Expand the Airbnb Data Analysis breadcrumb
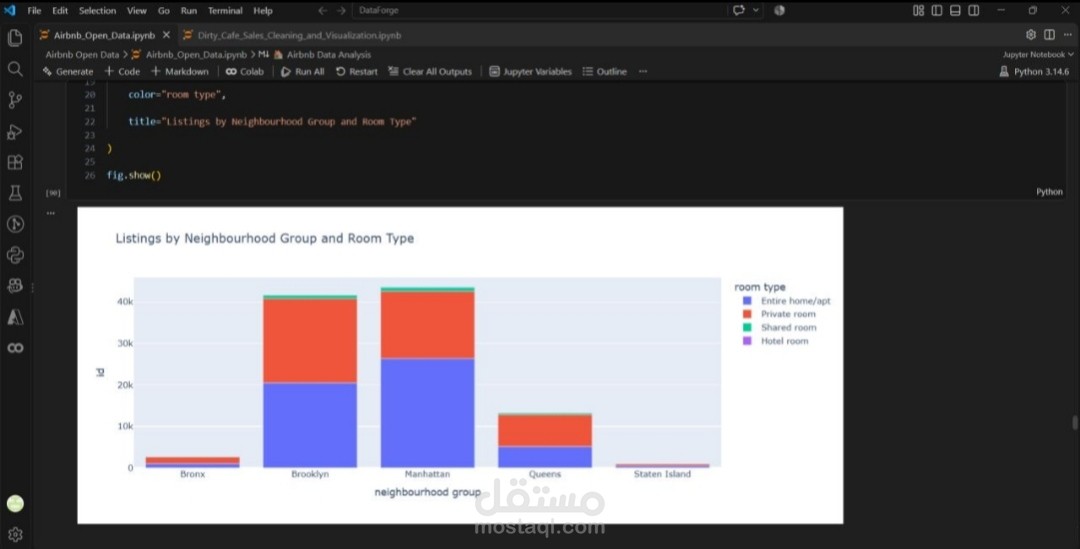 (322, 54)
